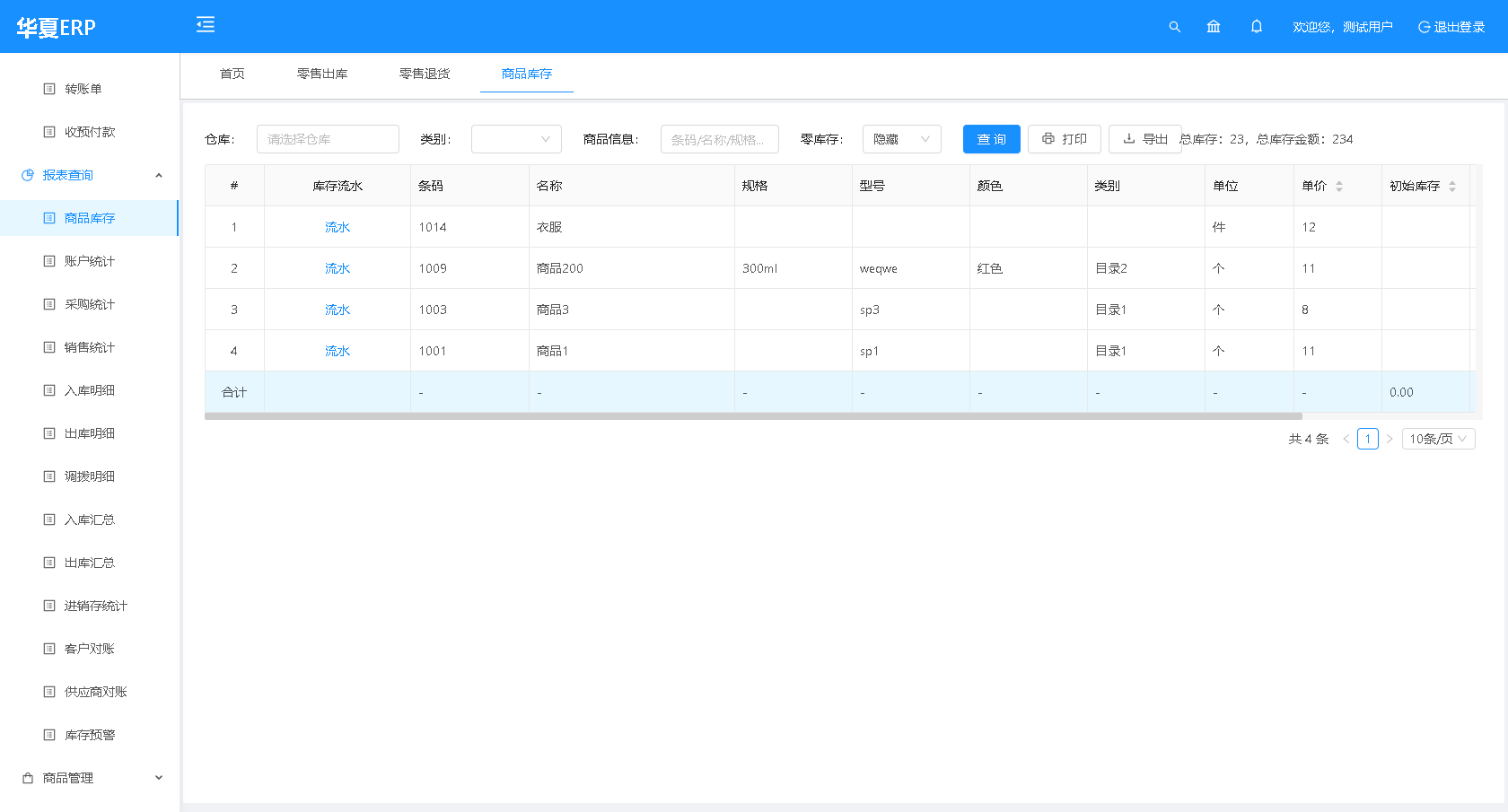Image resolution: width=1508 pixels, height=812 pixels.
Task: Click the download icon in 导出 button
Action: [x=1129, y=139]
